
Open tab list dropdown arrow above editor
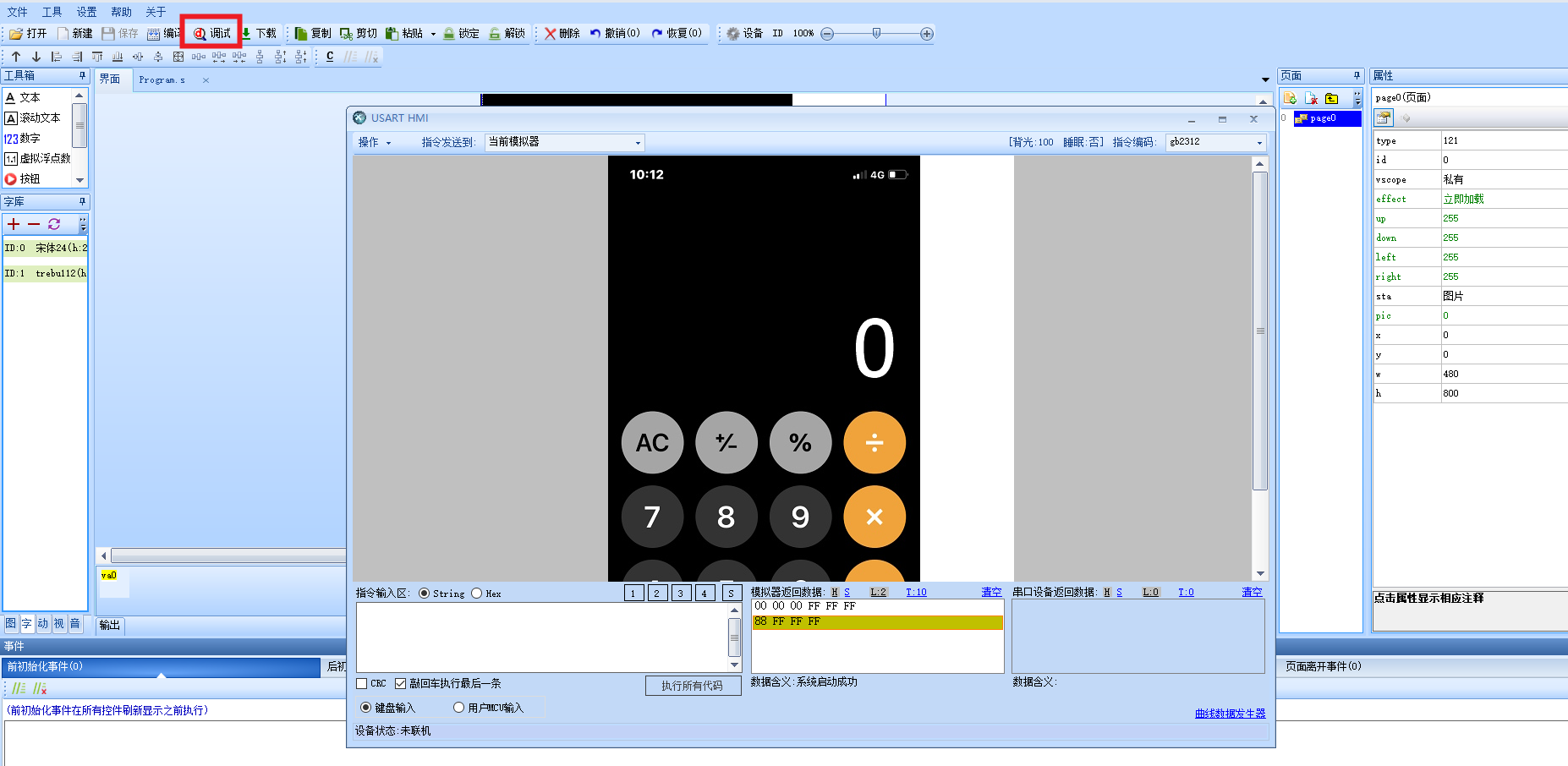click(x=1265, y=79)
